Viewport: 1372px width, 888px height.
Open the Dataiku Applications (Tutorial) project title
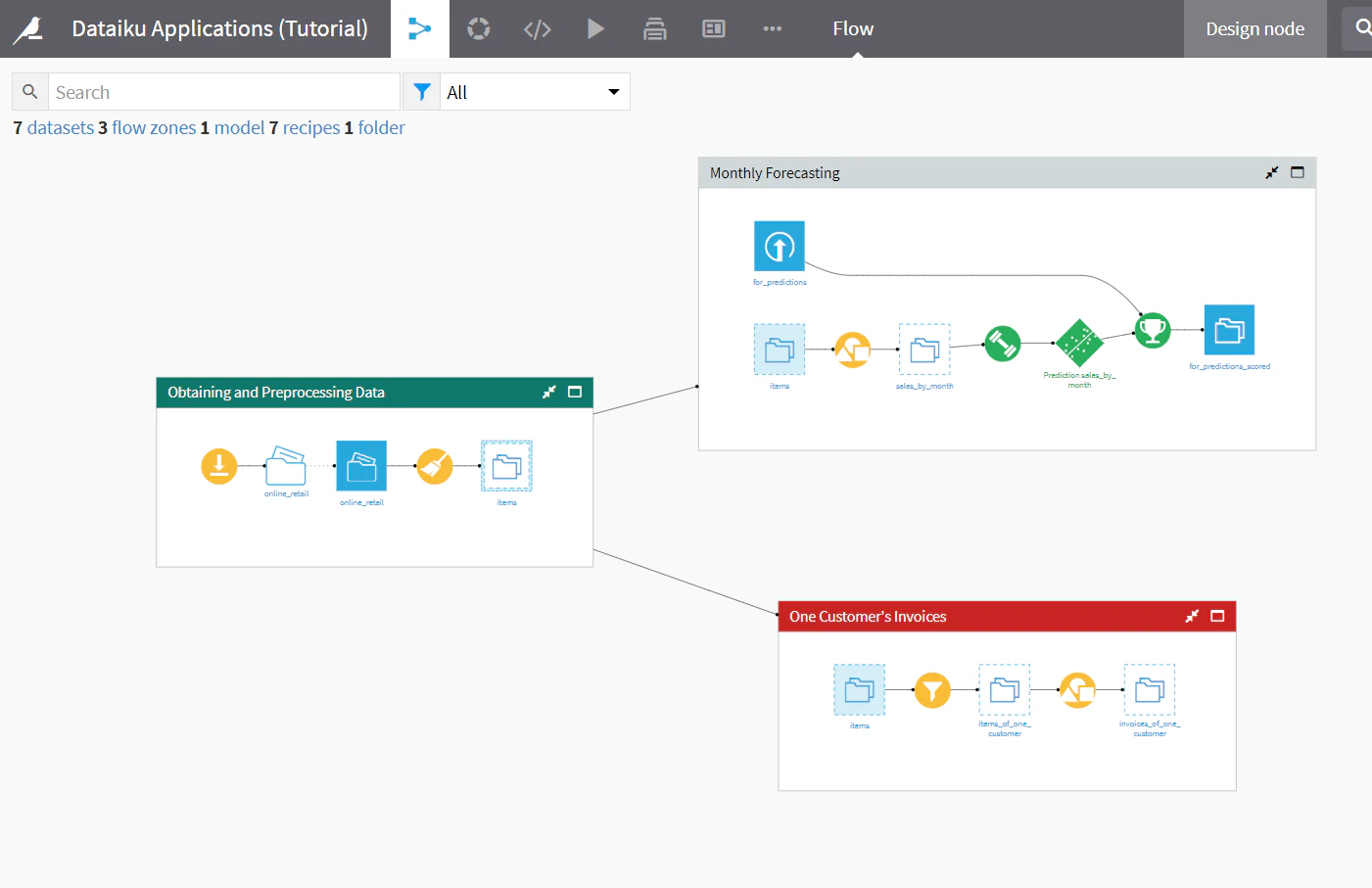point(220,28)
